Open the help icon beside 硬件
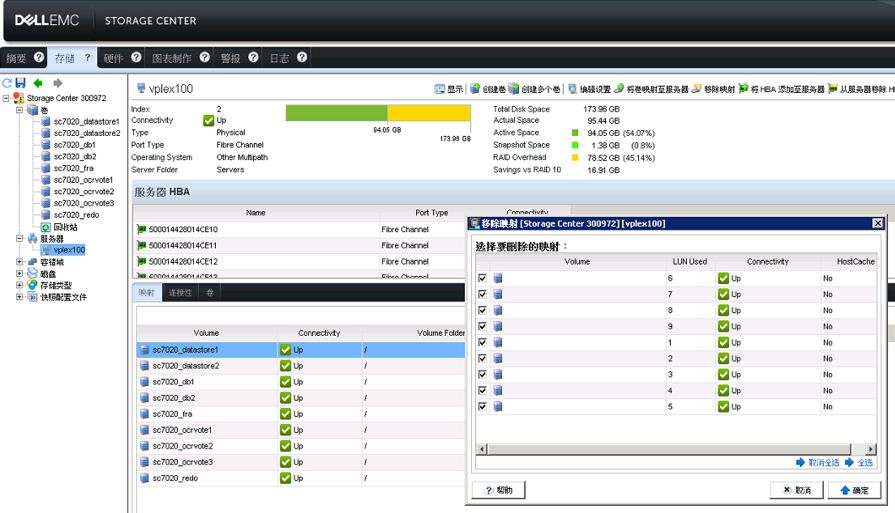895x513 pixels. pyautogui.click(x=136, y=57)
